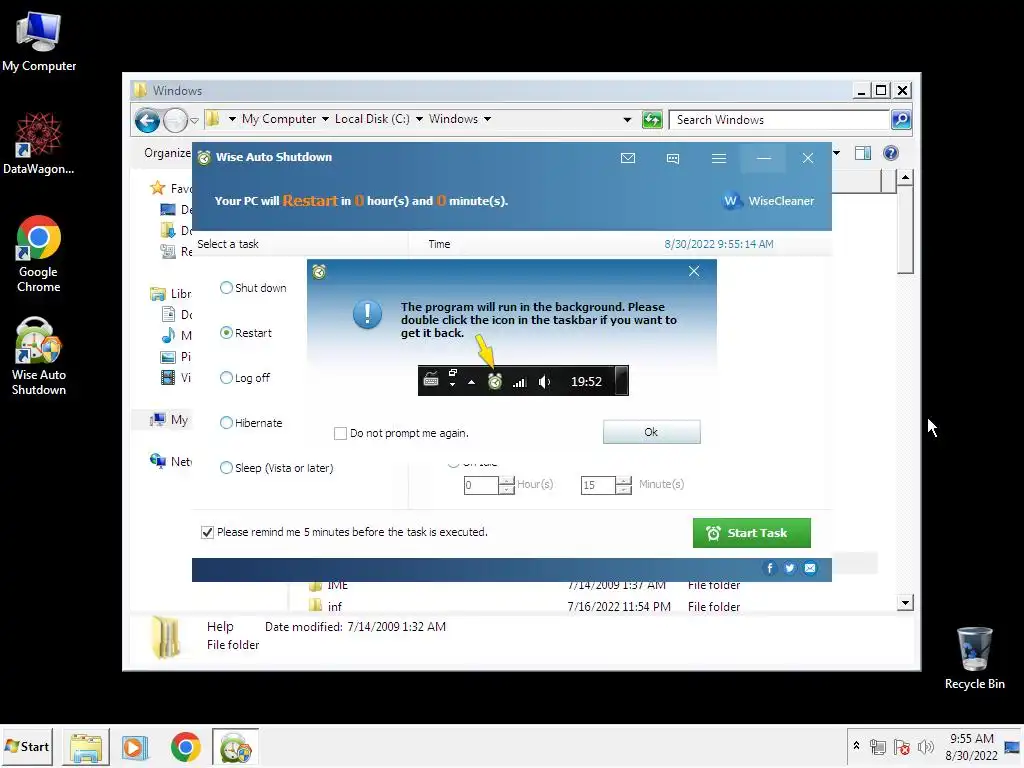Open the hamburger menu in Wise Auto Shutdown

pyautogui.click(x=718, y=158)
